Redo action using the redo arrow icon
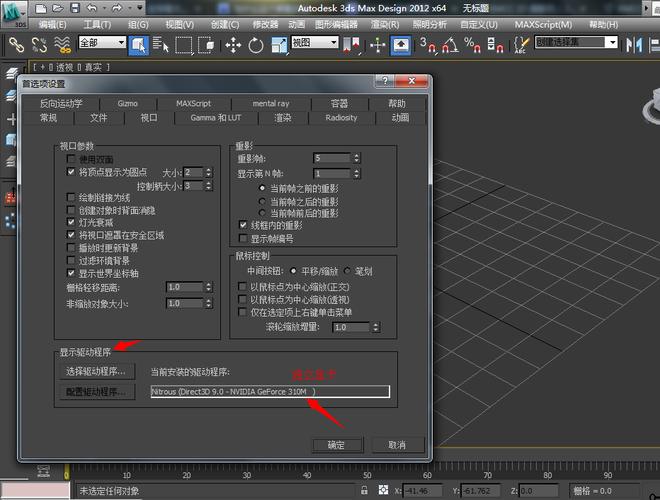The image size is (660, 500). 117,8
